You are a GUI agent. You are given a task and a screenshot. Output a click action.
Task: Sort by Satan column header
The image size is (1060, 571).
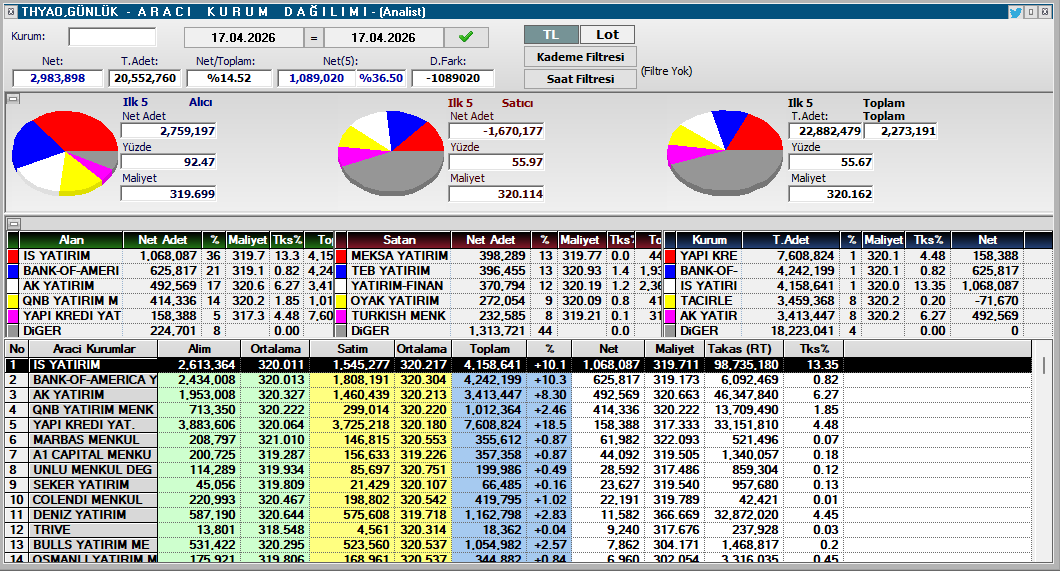pyautogui.click(x=399, y=240)
